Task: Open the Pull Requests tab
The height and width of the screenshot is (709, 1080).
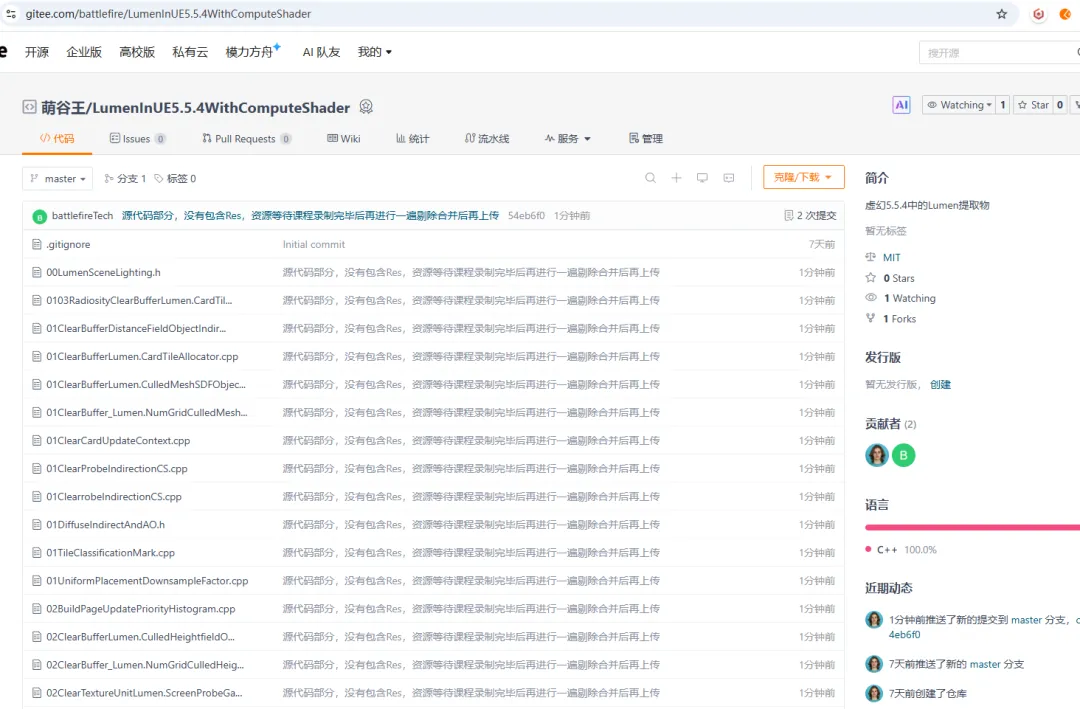Action: [x=246, y=138]
